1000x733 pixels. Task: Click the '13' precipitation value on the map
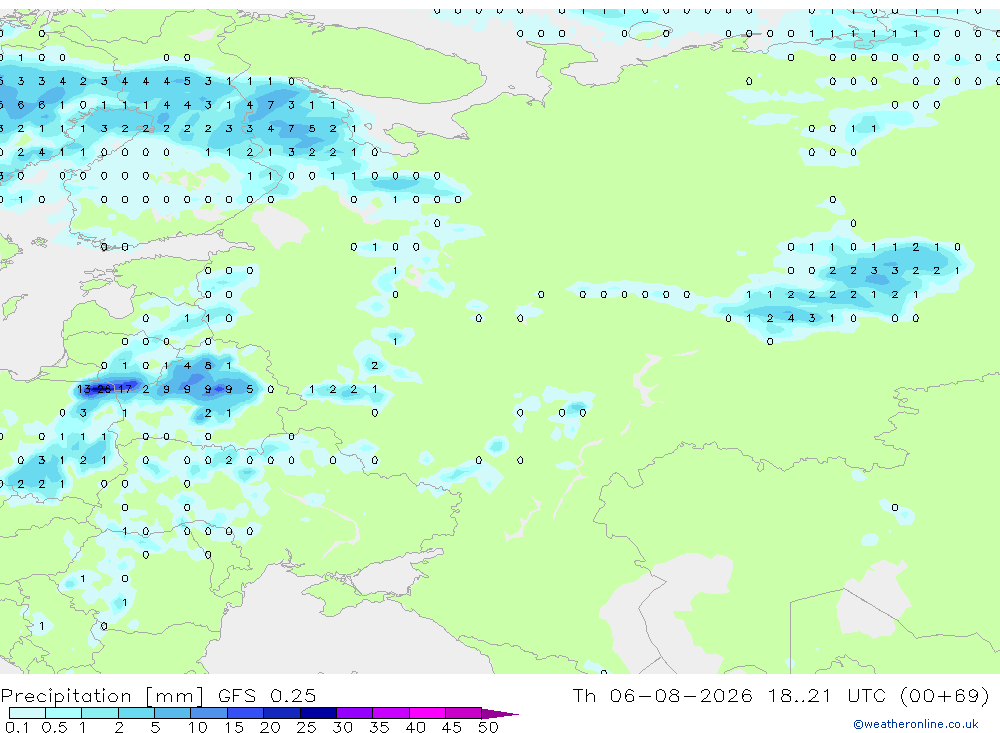(84, 389)
